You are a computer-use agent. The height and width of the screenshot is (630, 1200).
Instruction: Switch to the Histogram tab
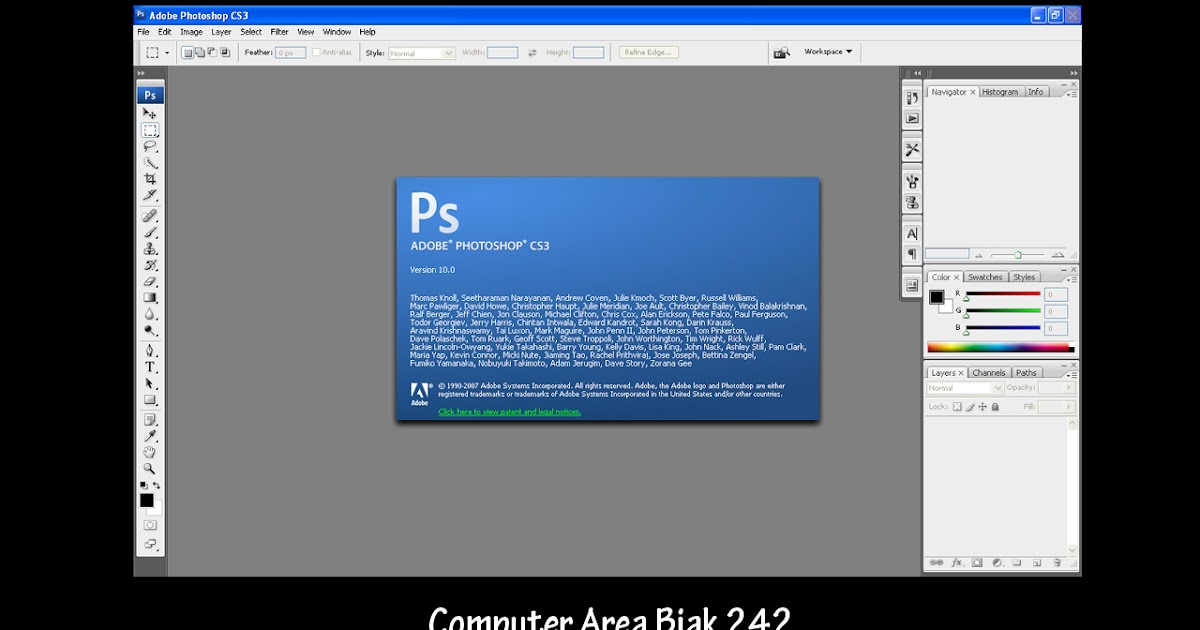(x=1000, y=92)
